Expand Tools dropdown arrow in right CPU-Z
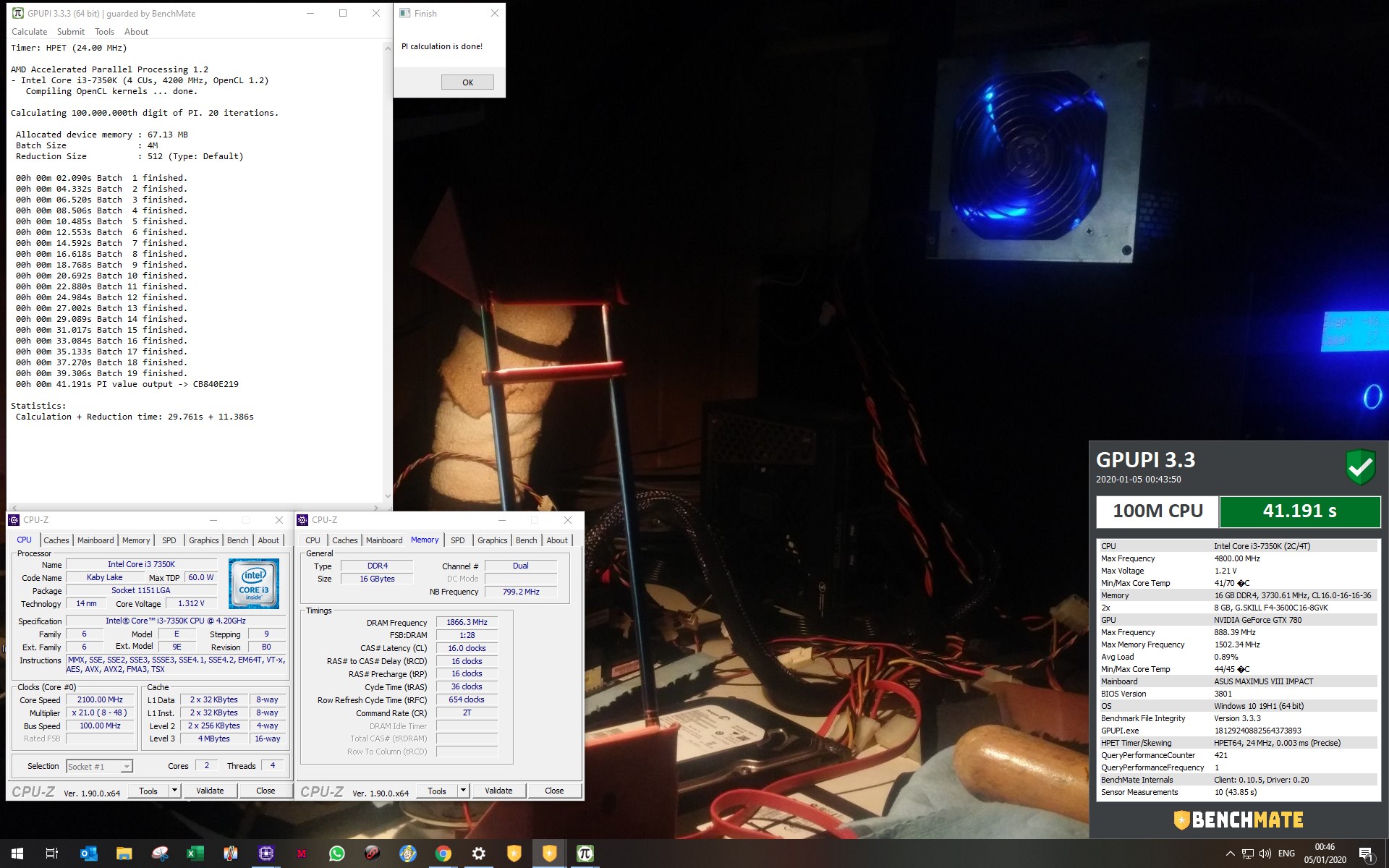1389x868 pixels. click(x=463, y=791)
